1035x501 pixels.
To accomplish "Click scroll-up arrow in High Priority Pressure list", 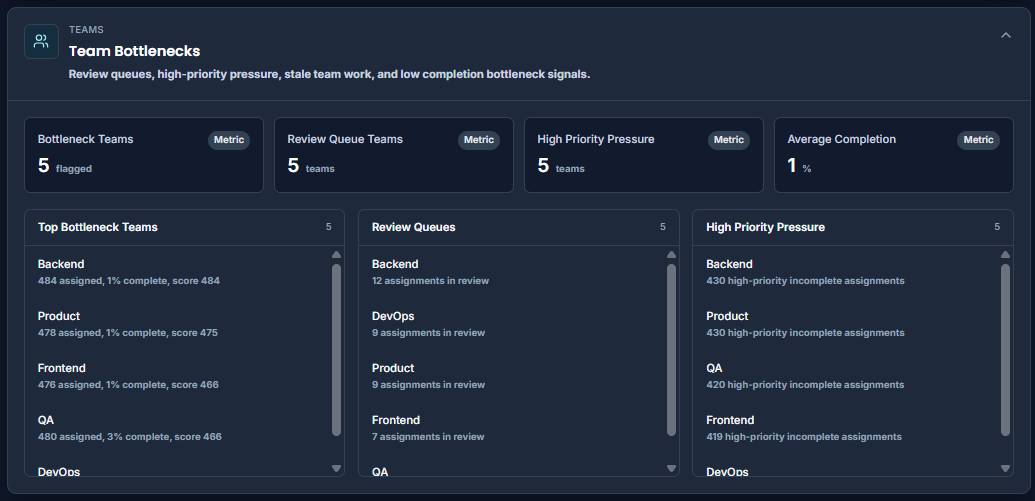I will pos(1005,255).
